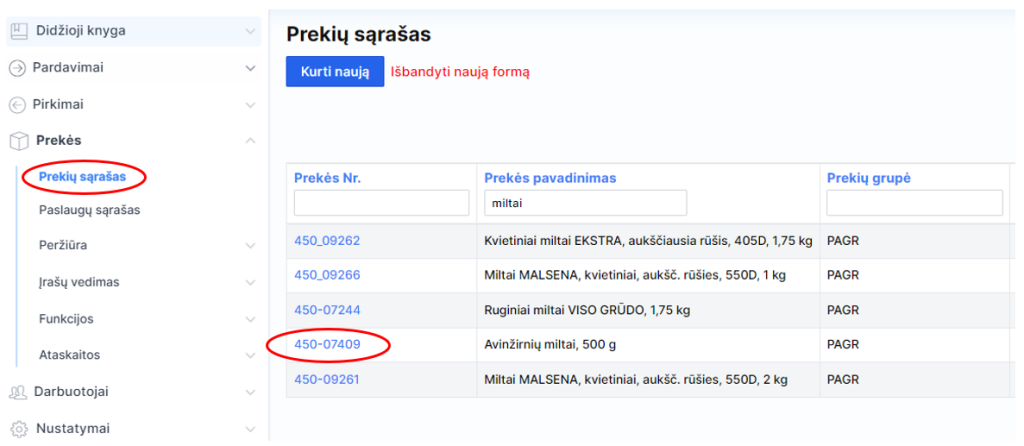The image size is (1024, 446).
Task: Click the Pirkimai arrow icon
Action: tap(17, 104)
